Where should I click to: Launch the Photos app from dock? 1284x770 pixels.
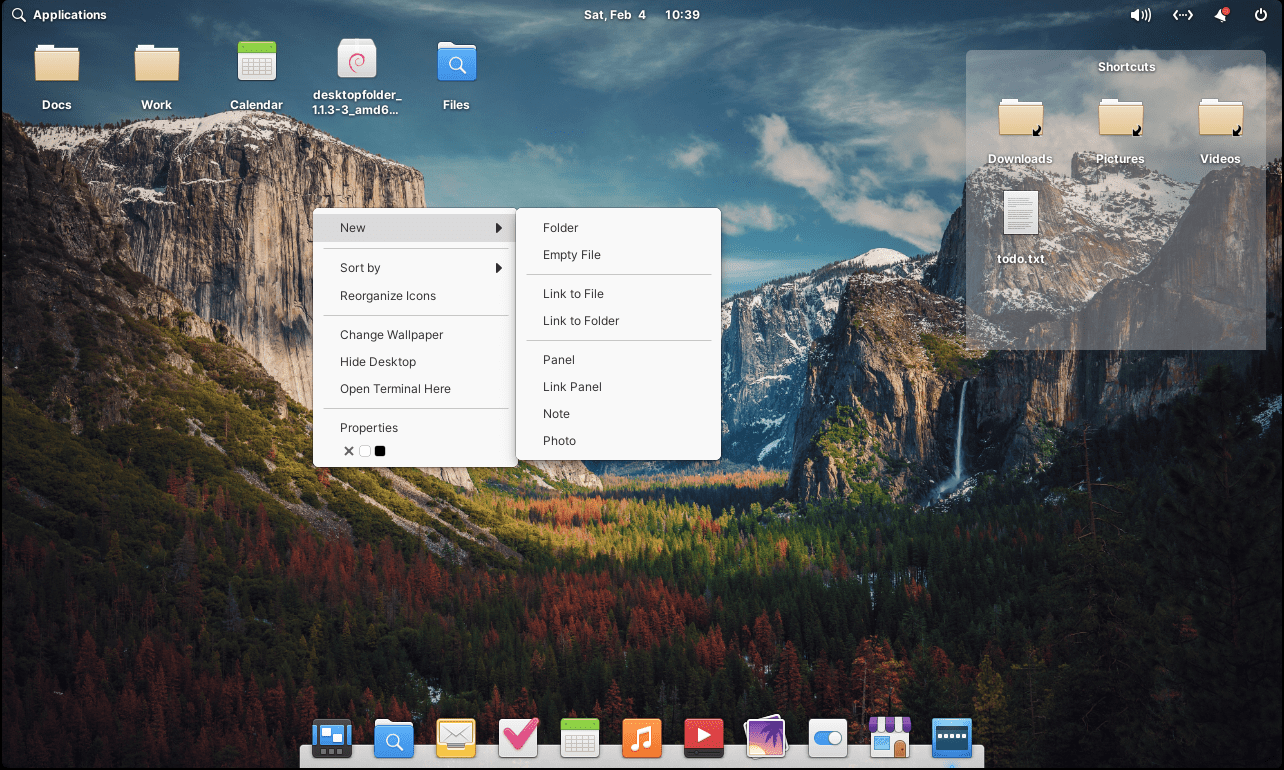pos(766,739)
